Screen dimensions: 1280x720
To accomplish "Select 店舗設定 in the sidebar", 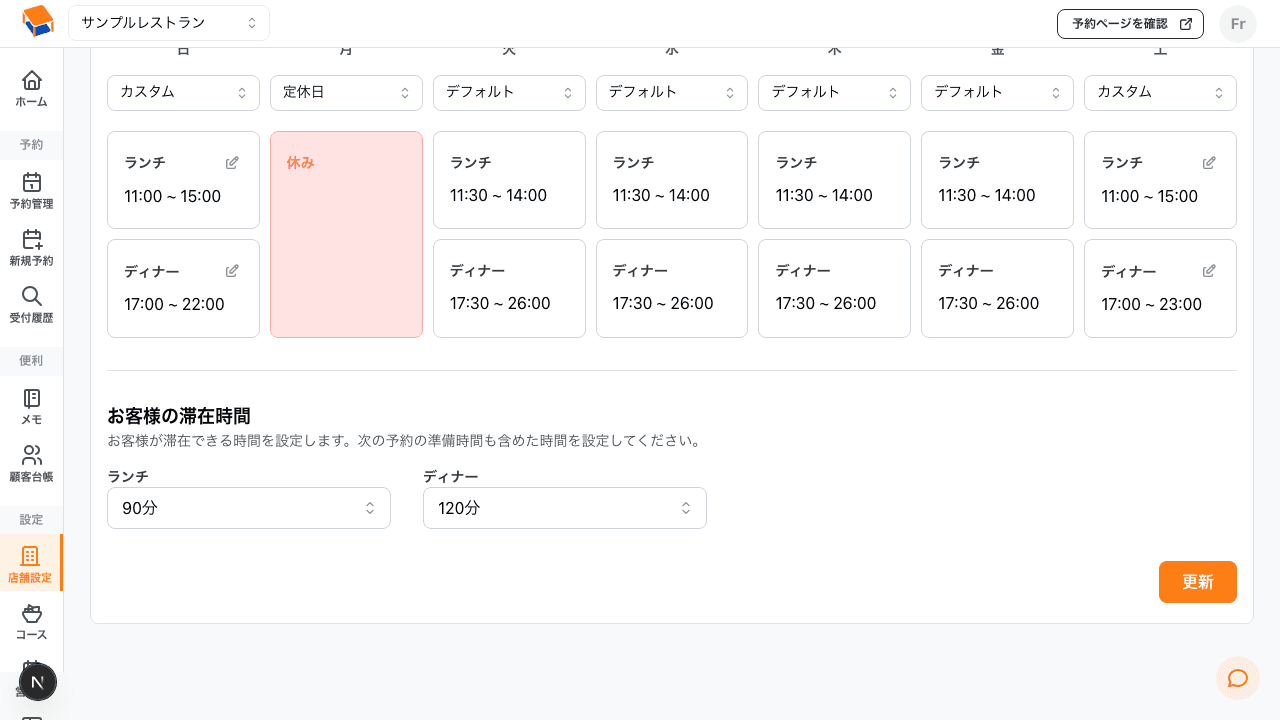I will click(x=31, y=562).
